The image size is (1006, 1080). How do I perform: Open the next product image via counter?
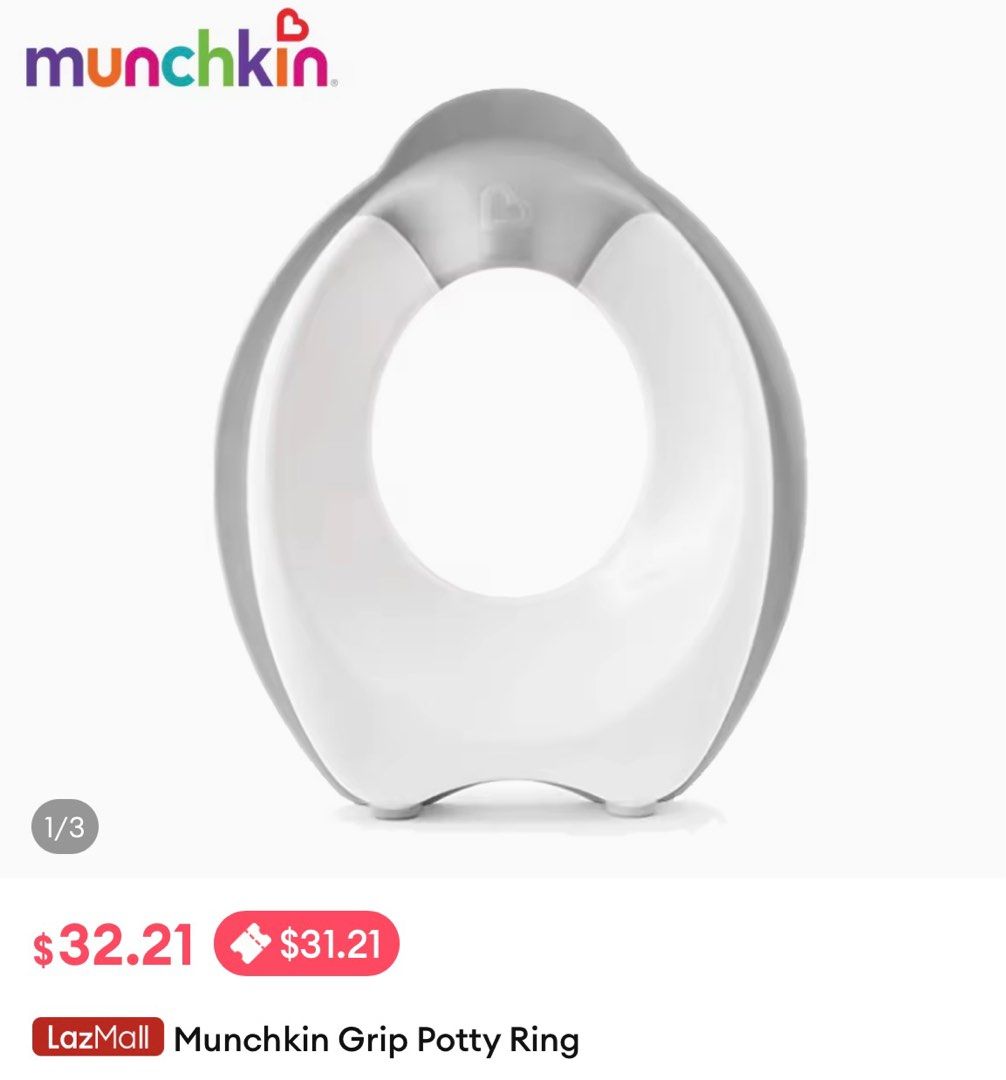65,826
